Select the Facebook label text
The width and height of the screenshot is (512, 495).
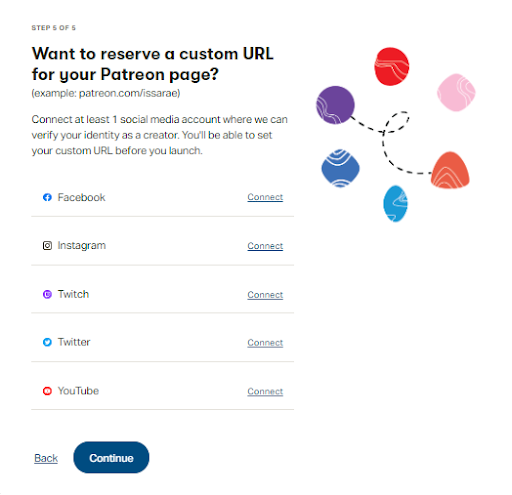pos(81,197)
